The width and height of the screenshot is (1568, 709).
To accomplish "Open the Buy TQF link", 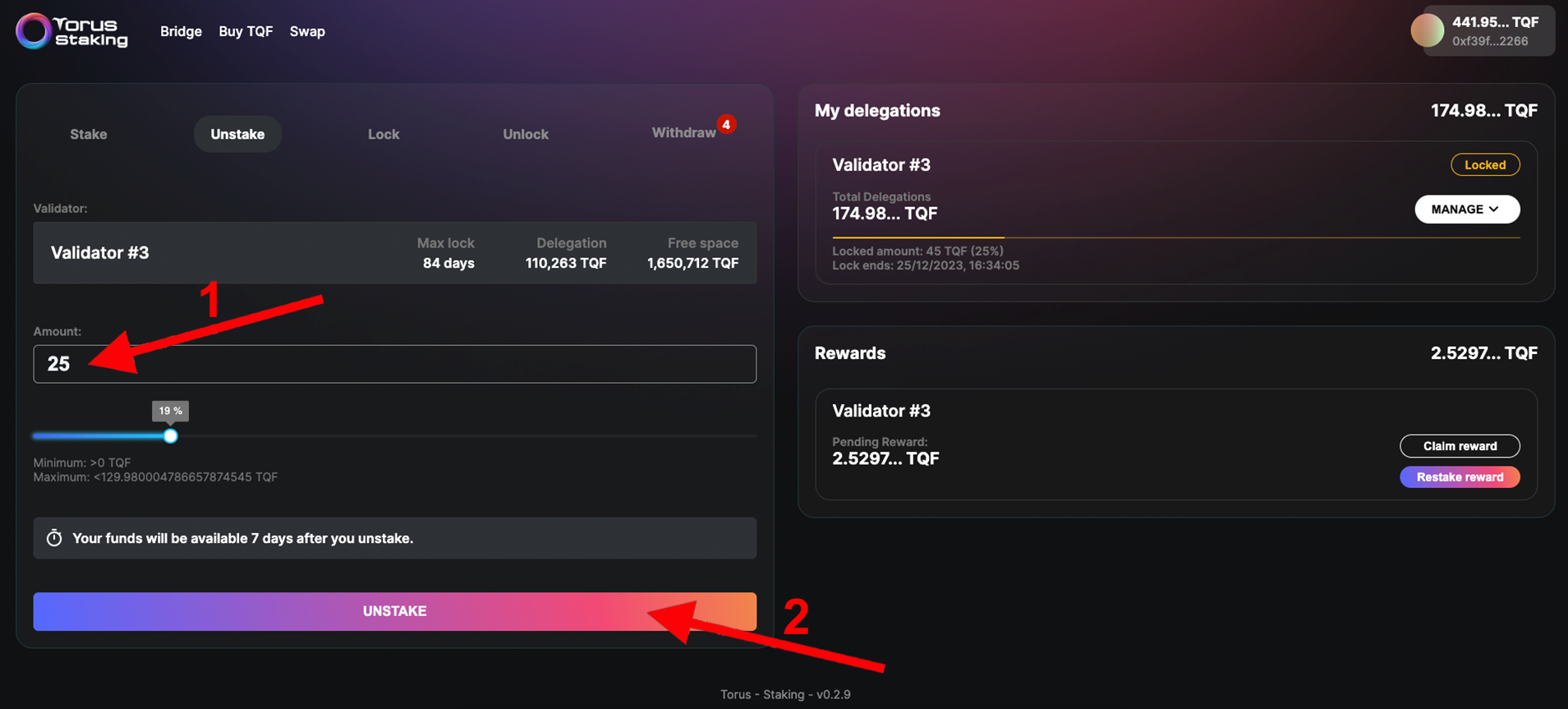I will point(246,31).
